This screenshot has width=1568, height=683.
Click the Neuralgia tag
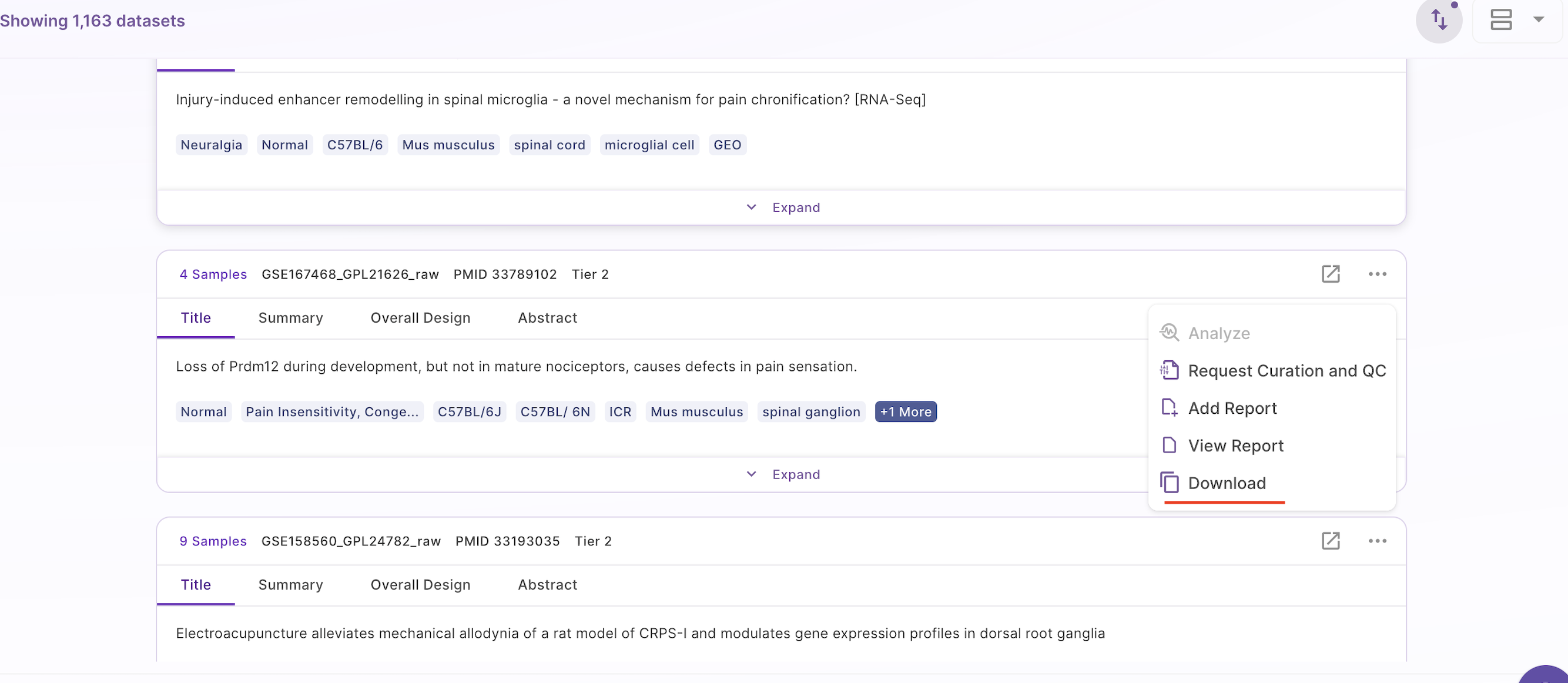click(x=211, y=145)
